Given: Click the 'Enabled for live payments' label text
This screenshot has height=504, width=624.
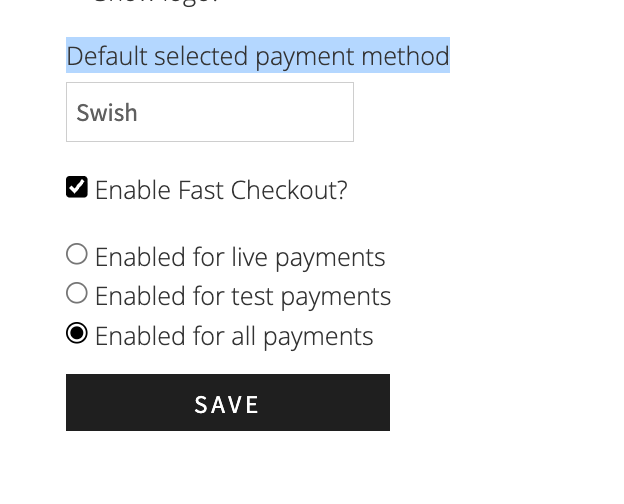Looking at the screenshot, I should tap(240, 257).
